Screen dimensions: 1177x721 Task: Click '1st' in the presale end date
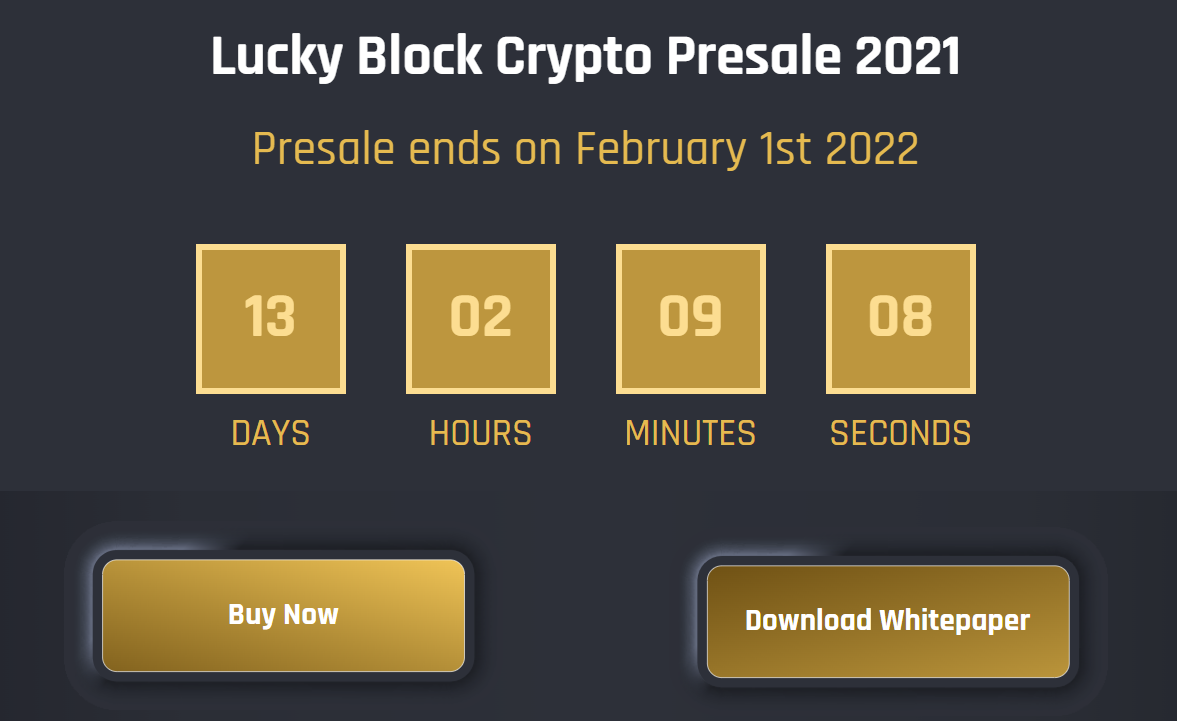point(785,148)
